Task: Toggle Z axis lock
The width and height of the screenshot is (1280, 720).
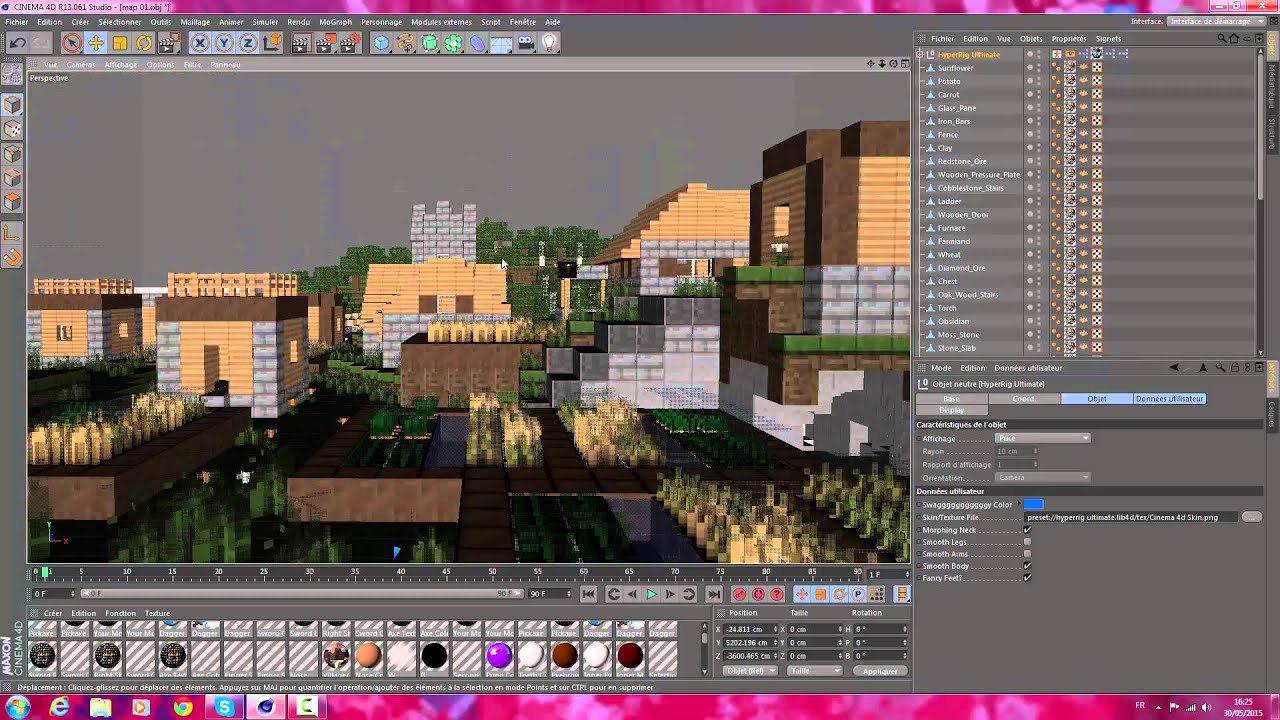Action: point(248,42)
